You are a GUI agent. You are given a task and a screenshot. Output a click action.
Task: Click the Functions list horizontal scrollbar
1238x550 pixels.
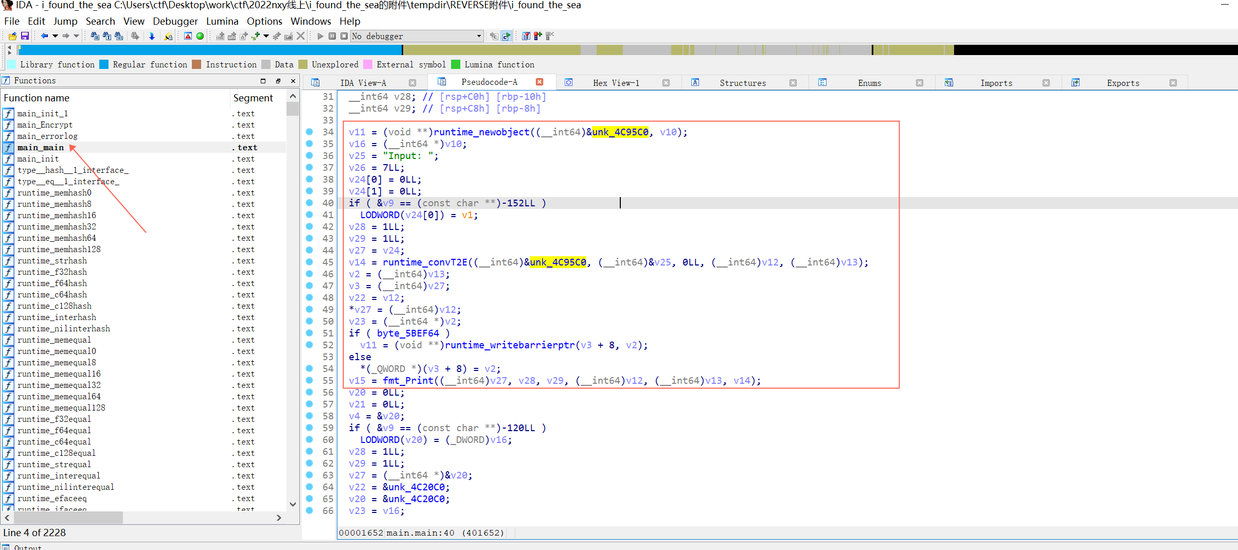pyautogui.click(x=143, y=518)
